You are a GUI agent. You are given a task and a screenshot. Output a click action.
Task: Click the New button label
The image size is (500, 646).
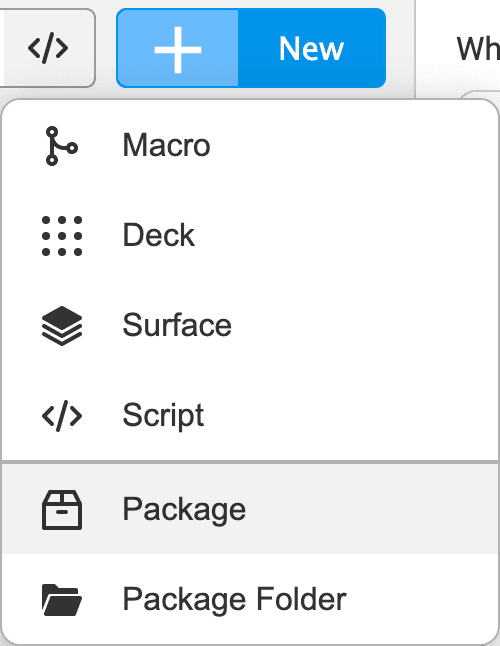(311, 49)
